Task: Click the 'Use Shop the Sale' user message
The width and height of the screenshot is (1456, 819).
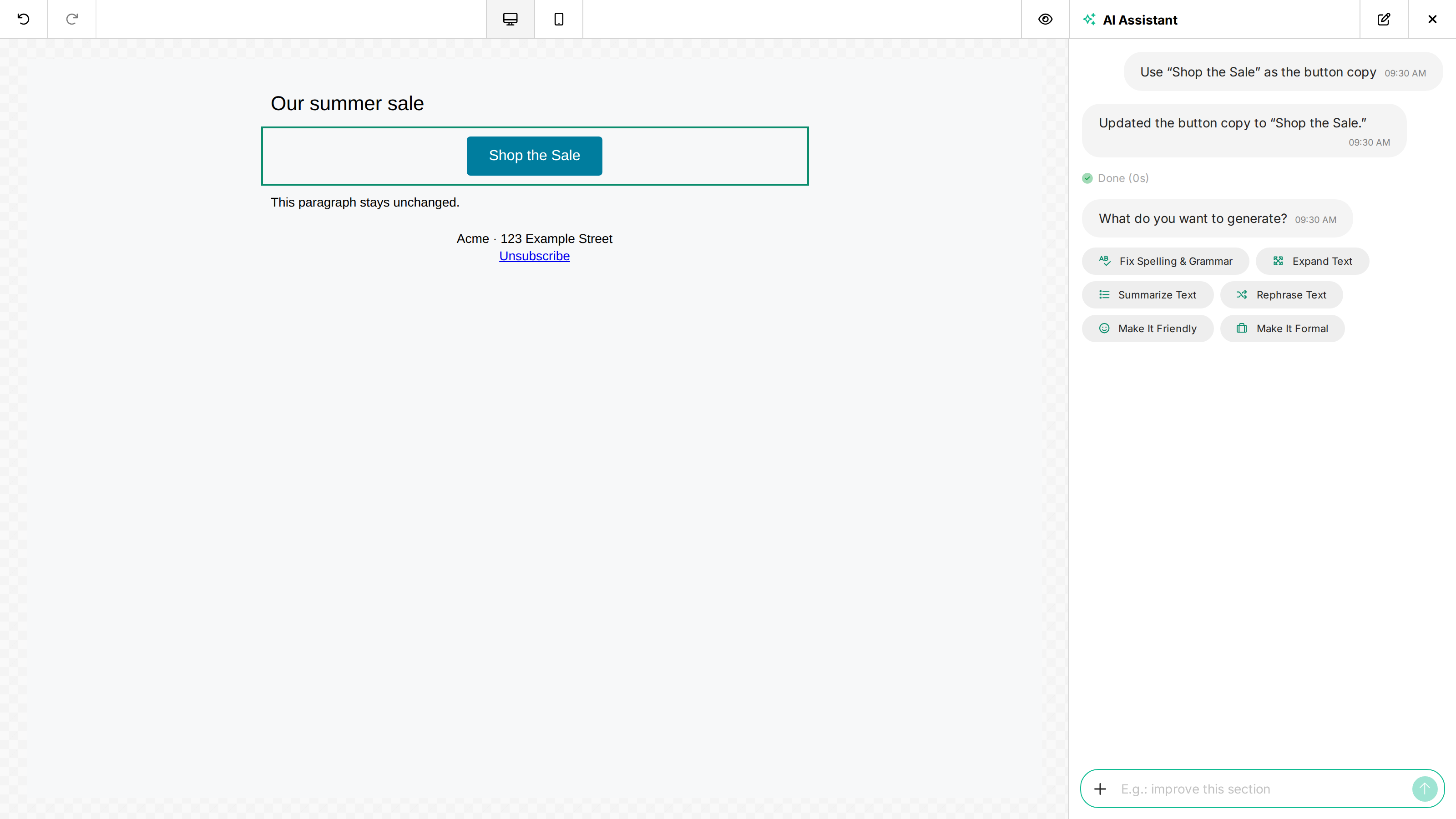Action: coord(1283,72)
